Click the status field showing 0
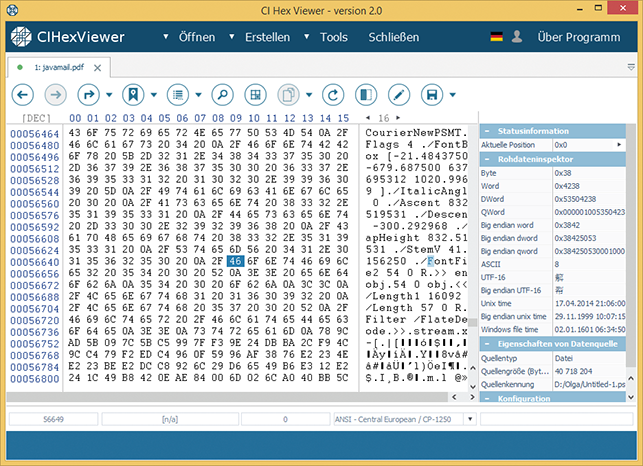 pyautogui.click(x=285, y=419)
